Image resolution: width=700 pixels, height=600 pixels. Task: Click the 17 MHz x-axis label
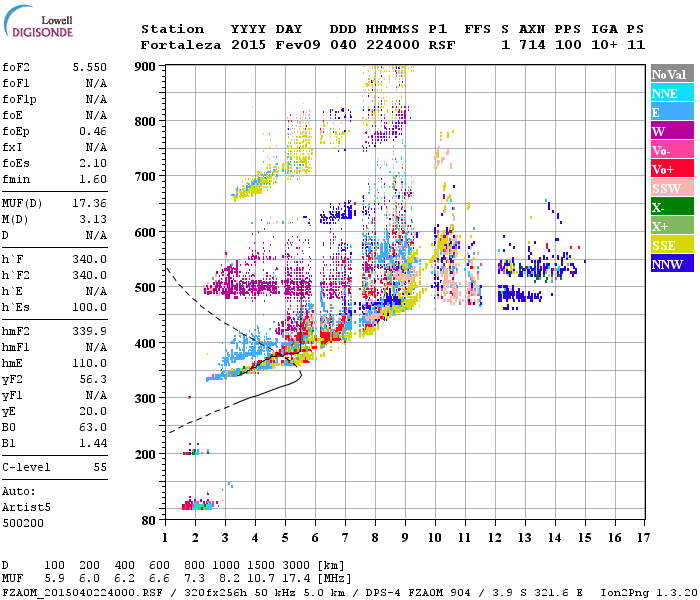tap(643, 538)
